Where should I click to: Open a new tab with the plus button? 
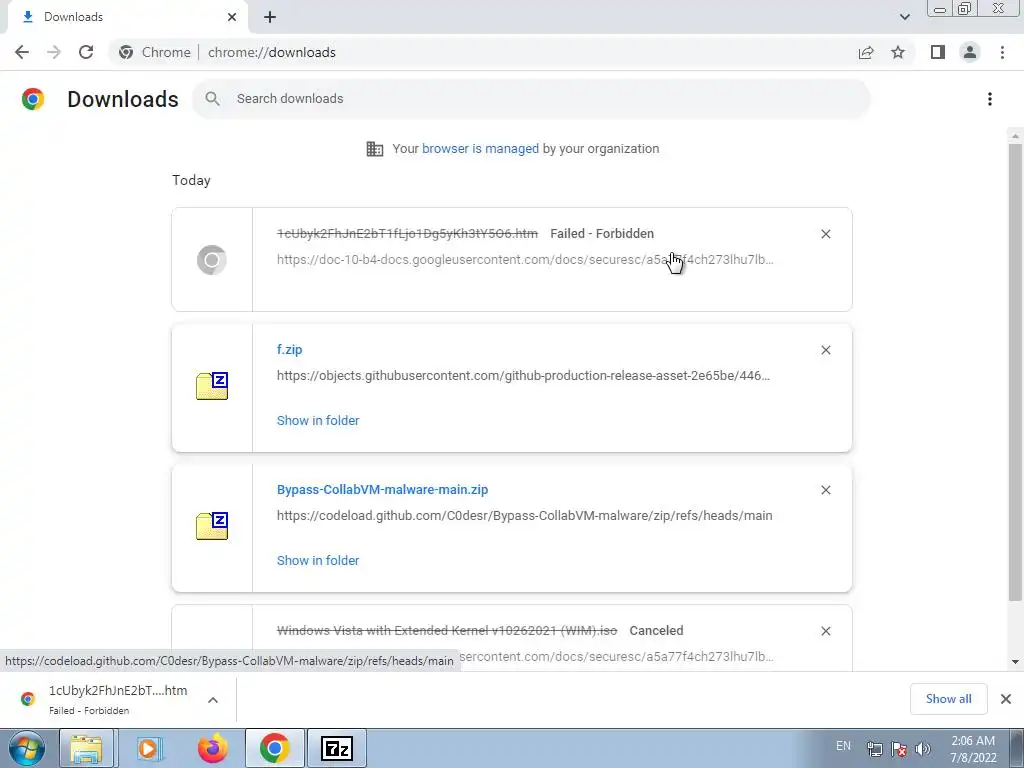click(x=270, y=17)
